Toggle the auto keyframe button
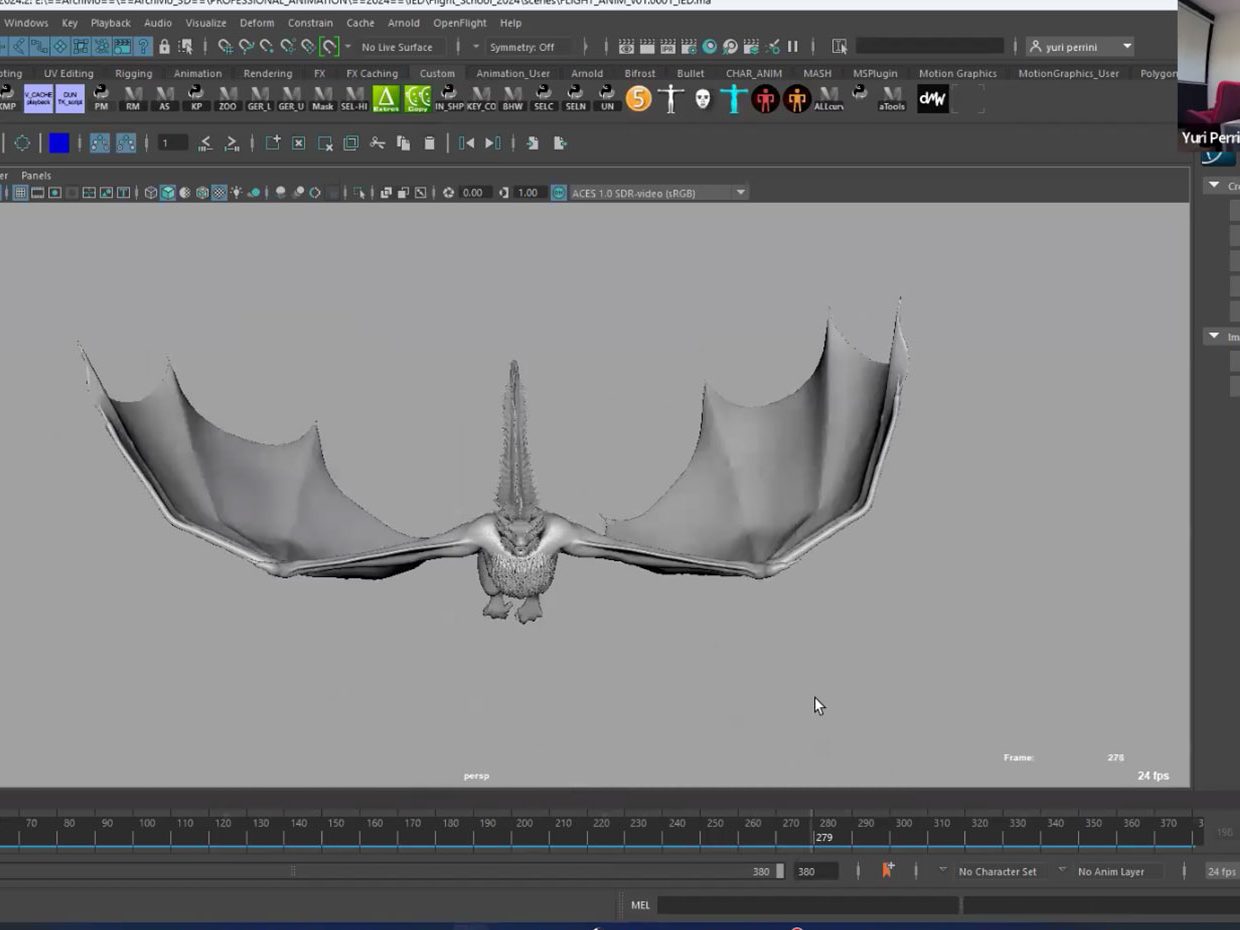 click(x=887, y=871)
